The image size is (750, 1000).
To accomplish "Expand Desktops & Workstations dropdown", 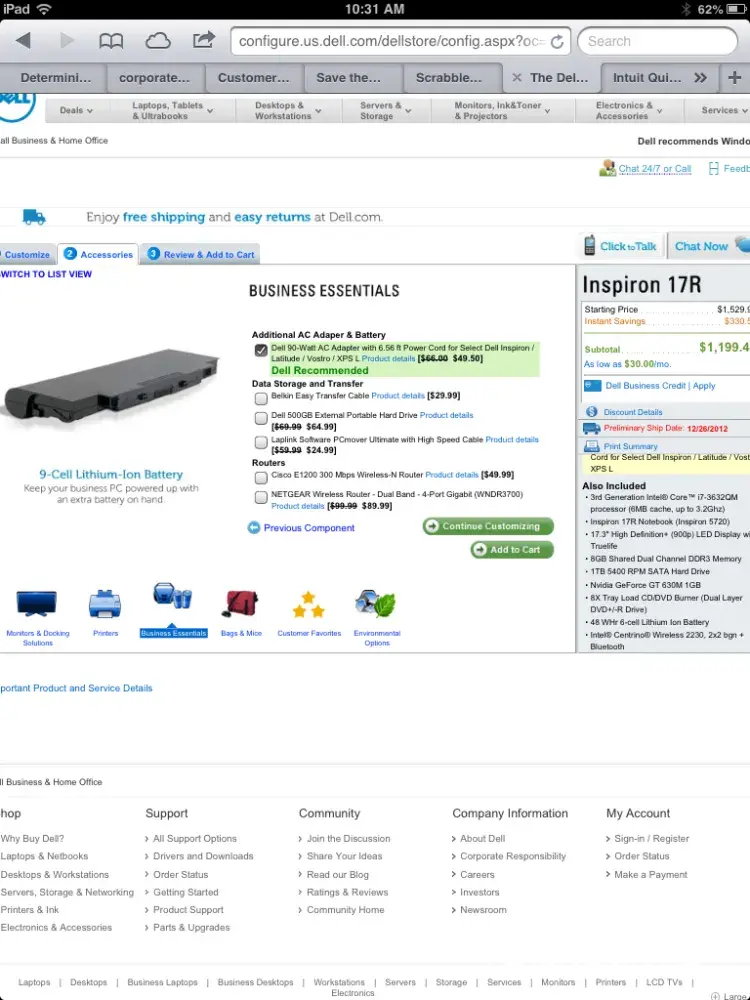I will pyautogui.click(x=288, y=110).
